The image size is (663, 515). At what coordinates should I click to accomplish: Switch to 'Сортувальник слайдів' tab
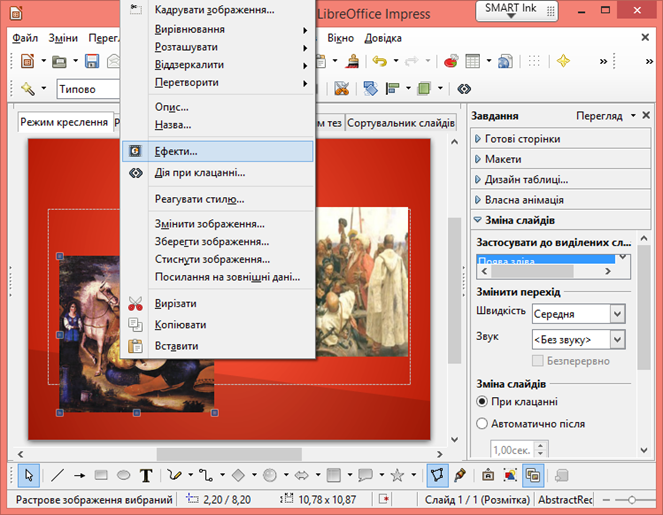pyautogui.click(x=400, y=123)
